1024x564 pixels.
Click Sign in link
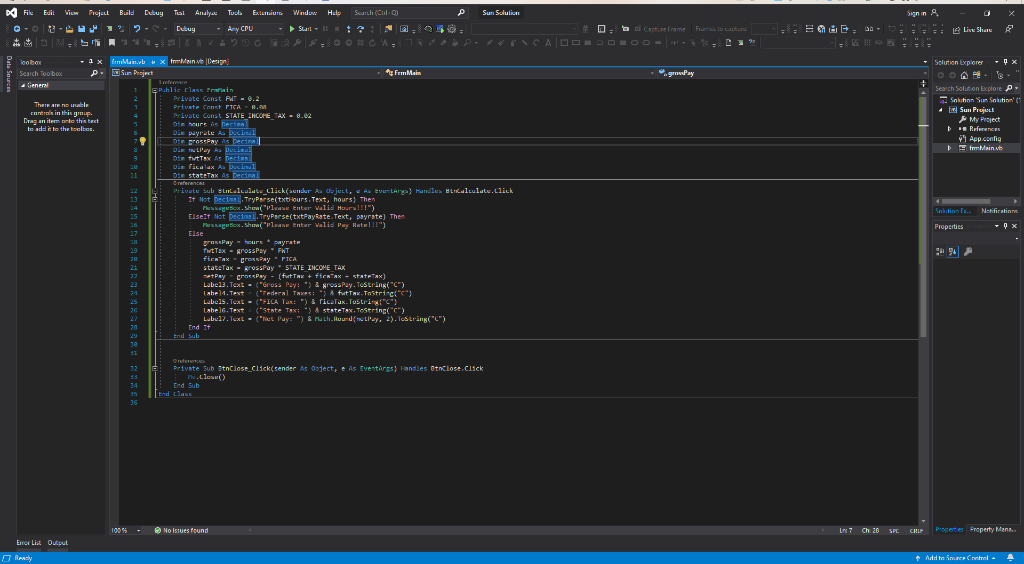pyautogui.click(x=916, y=13)
